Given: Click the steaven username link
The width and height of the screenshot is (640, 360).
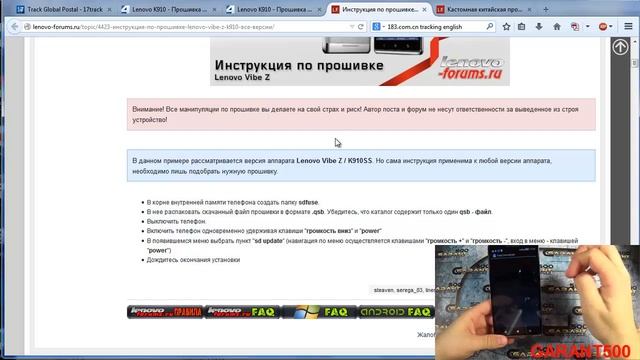Looking at the screenshot, I should click(383, 290).
